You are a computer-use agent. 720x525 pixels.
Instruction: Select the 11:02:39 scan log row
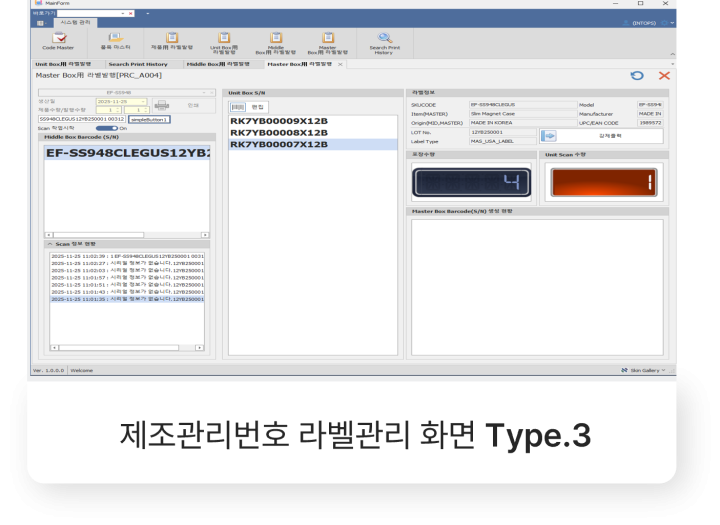[127, 256]
